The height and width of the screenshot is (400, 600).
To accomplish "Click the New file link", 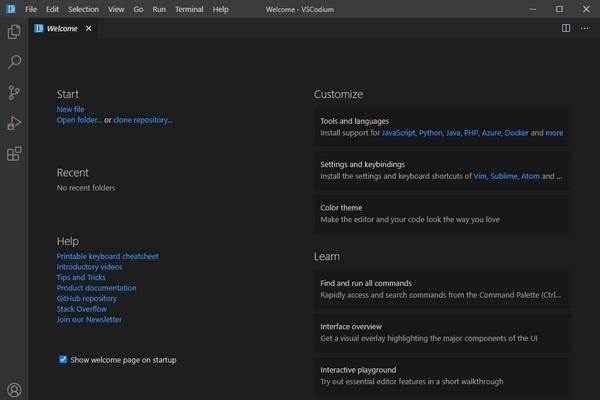I will click(x=70, y=109).
